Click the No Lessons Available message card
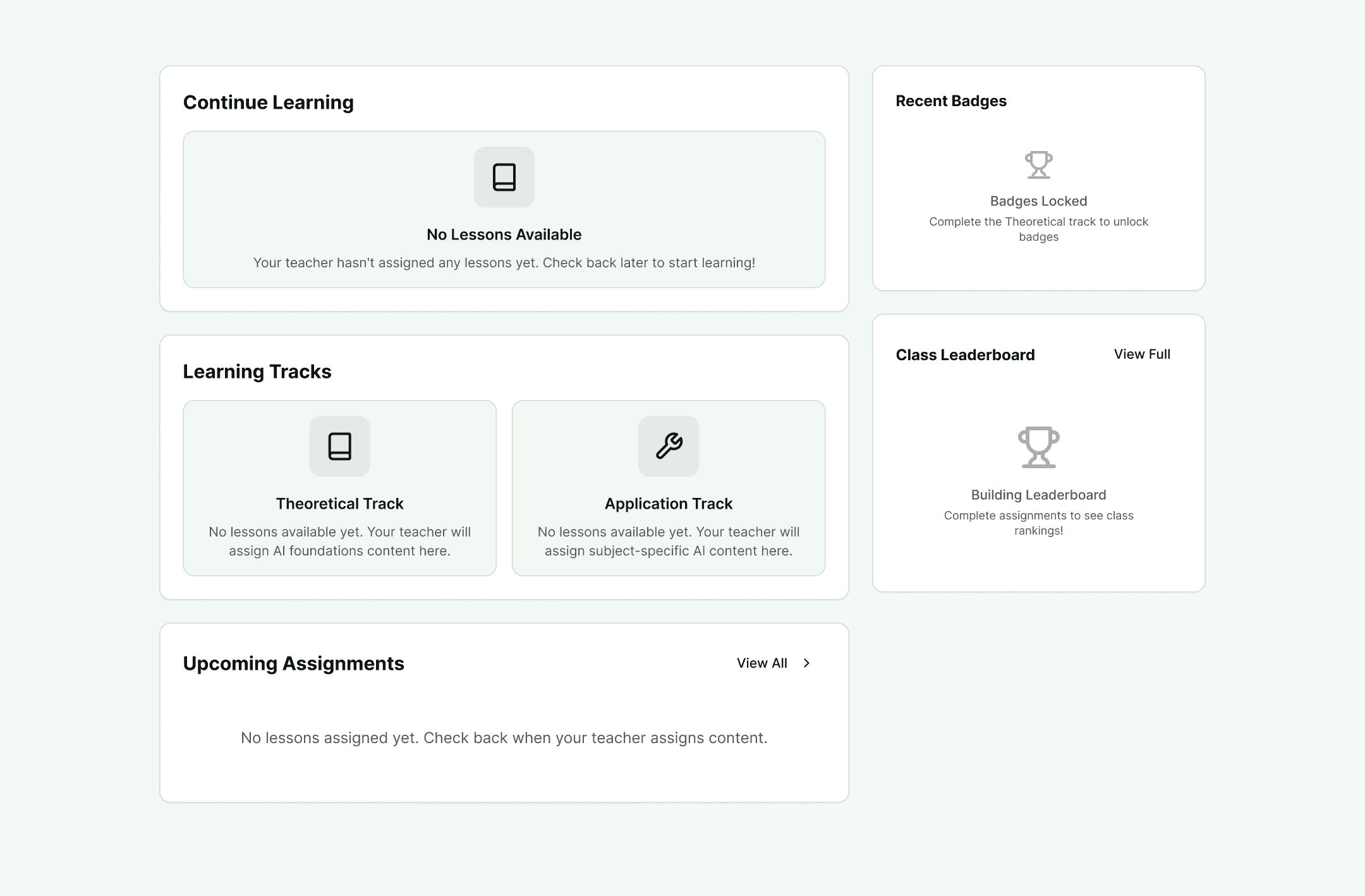Screen dimensions: 1365x896 [504, 210]
